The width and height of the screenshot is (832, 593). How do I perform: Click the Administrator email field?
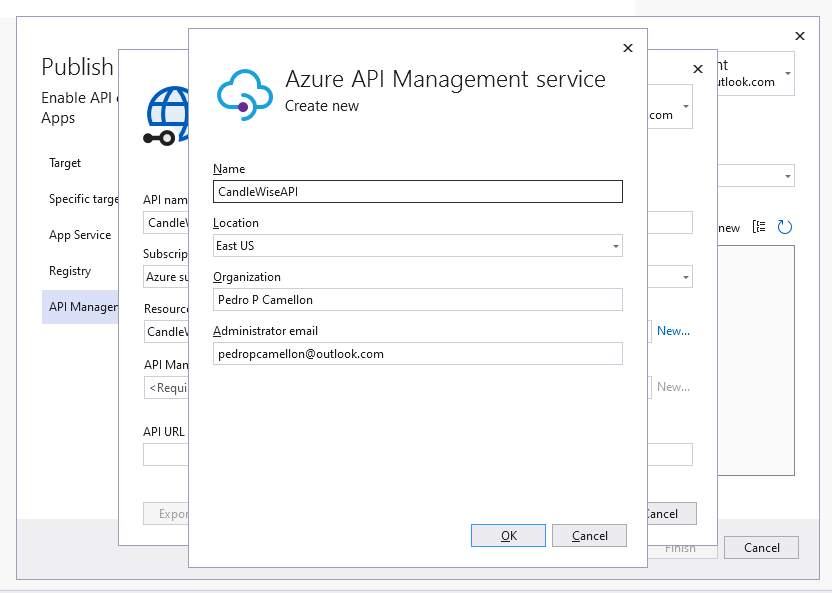[417, 353]
